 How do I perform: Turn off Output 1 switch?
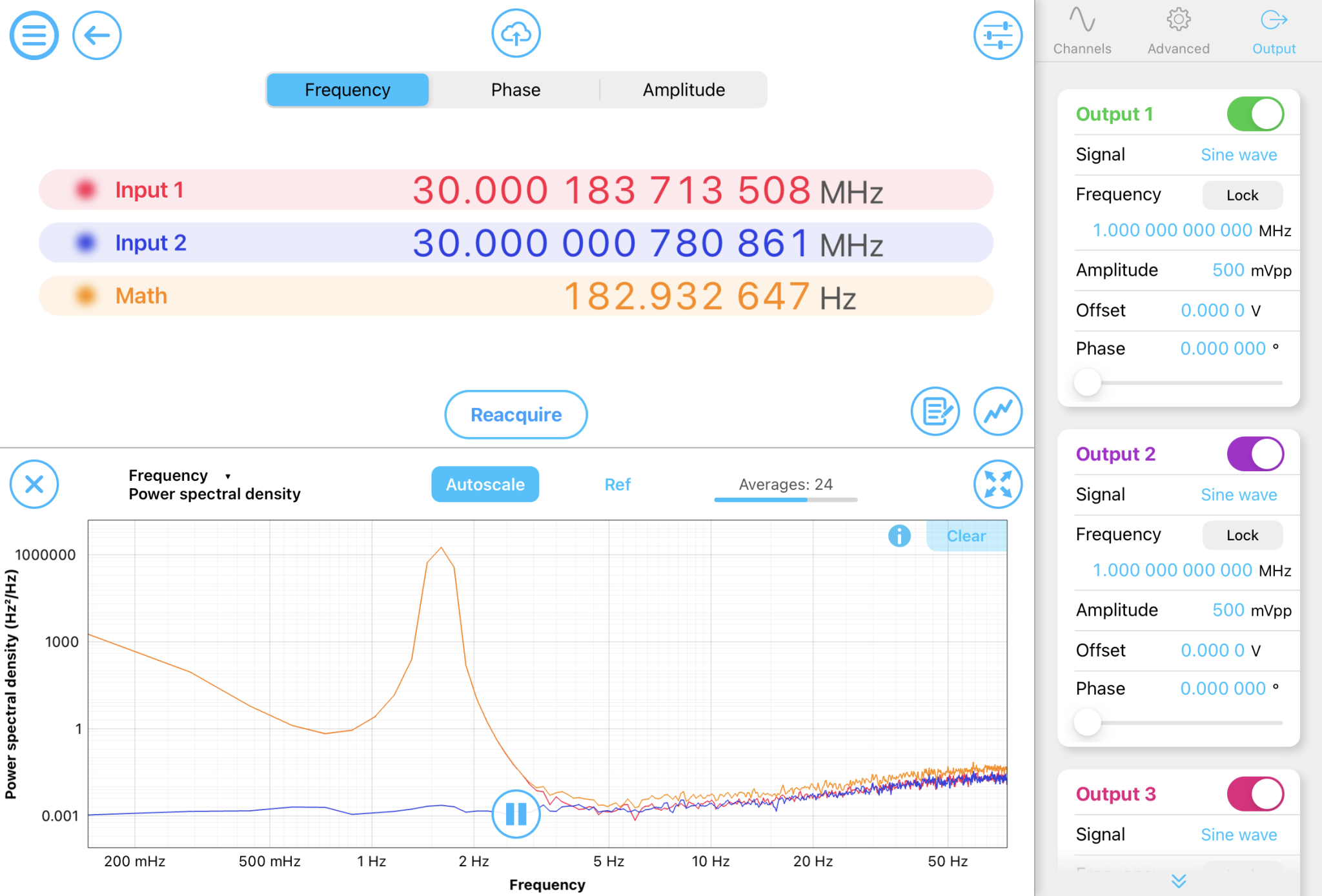coord(1254,114)
